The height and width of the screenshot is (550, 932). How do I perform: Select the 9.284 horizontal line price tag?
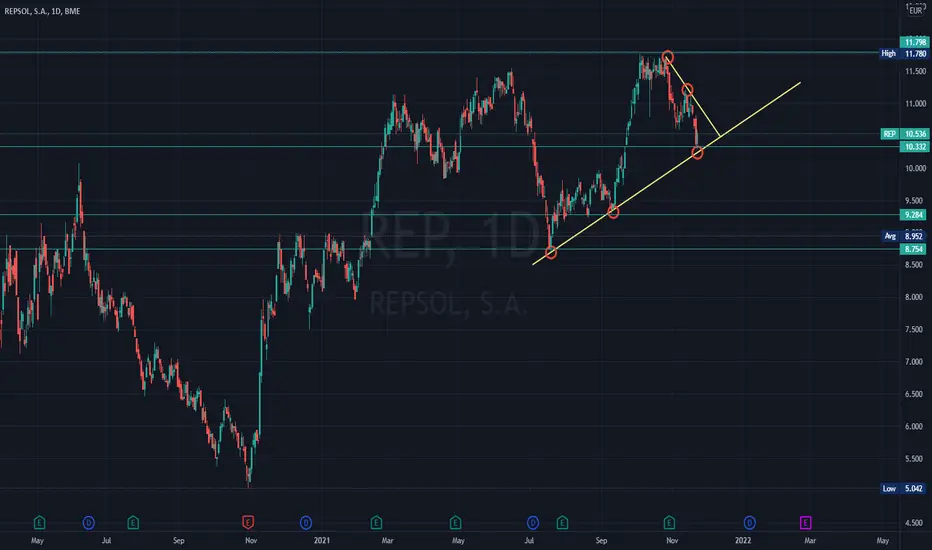(x=914, y=215)
